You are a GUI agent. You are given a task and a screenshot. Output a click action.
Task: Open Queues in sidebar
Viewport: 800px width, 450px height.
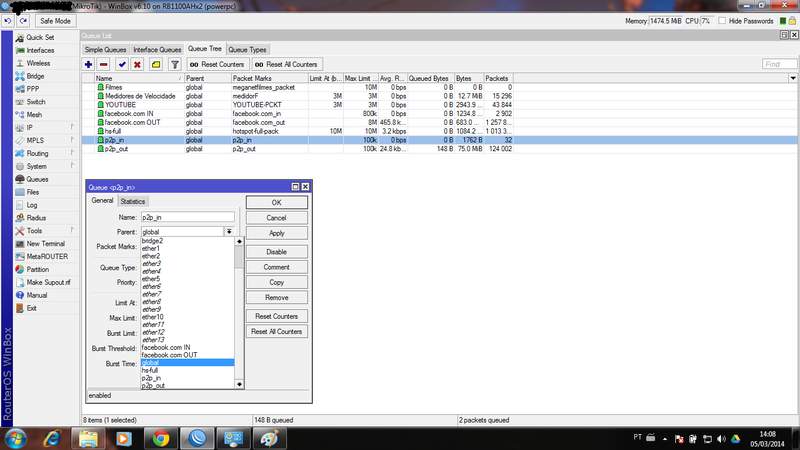(x=37, y=179)
